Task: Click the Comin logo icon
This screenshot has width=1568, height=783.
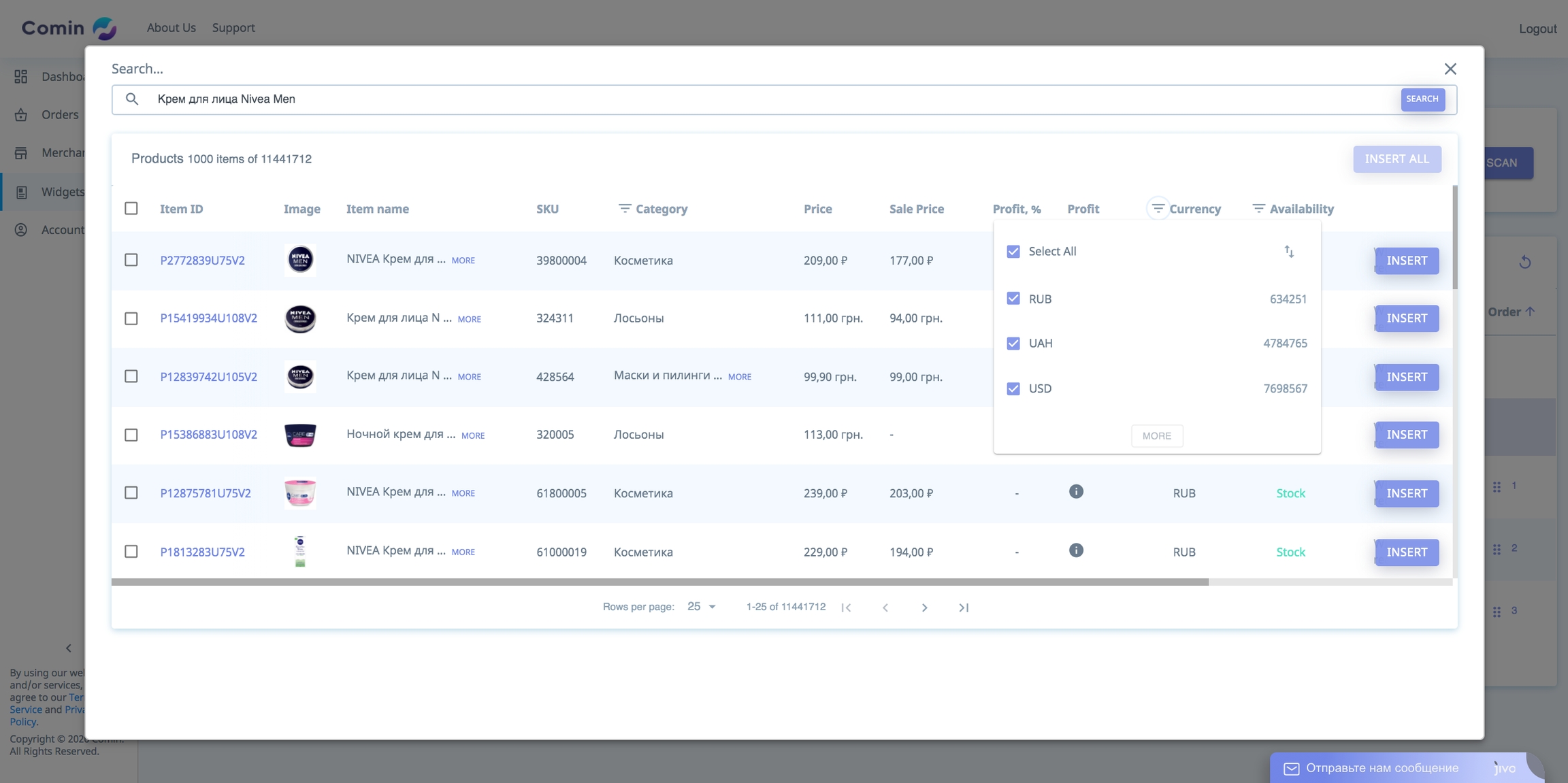Action: coord(104,28)
